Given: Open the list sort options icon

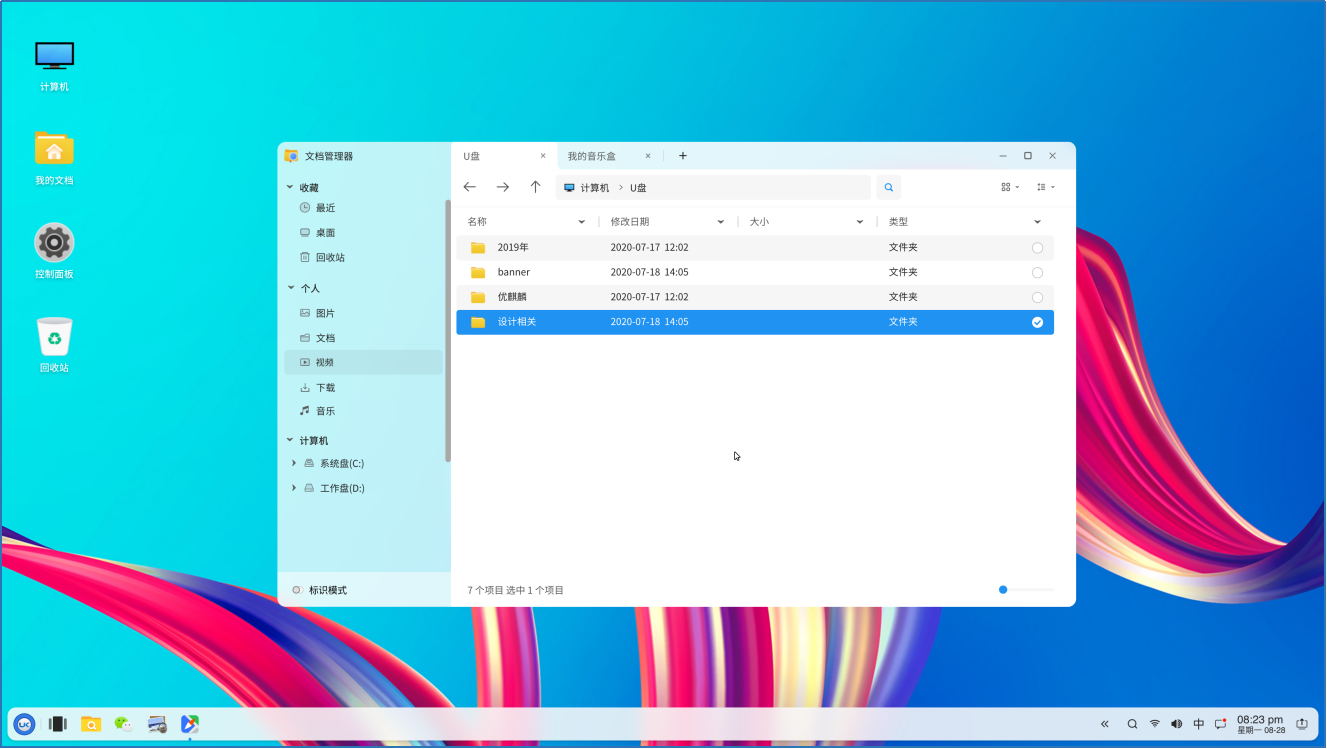Looking at the screenshot, I should click(1045, 187).
